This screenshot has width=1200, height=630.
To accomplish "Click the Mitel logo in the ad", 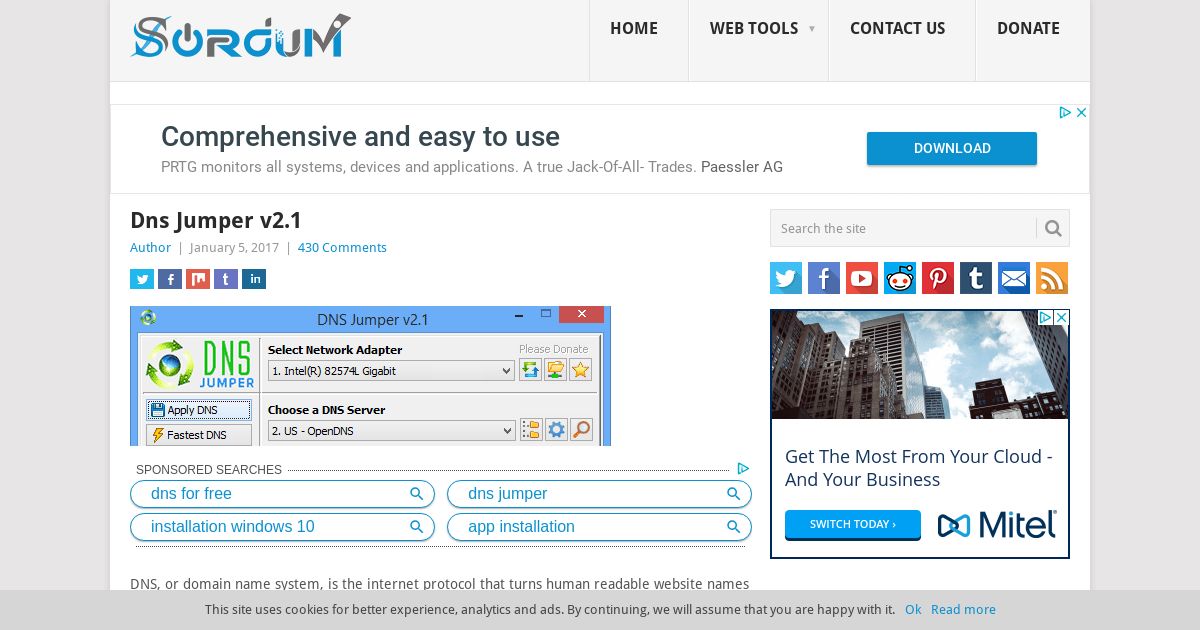I will tap(997, 524).
